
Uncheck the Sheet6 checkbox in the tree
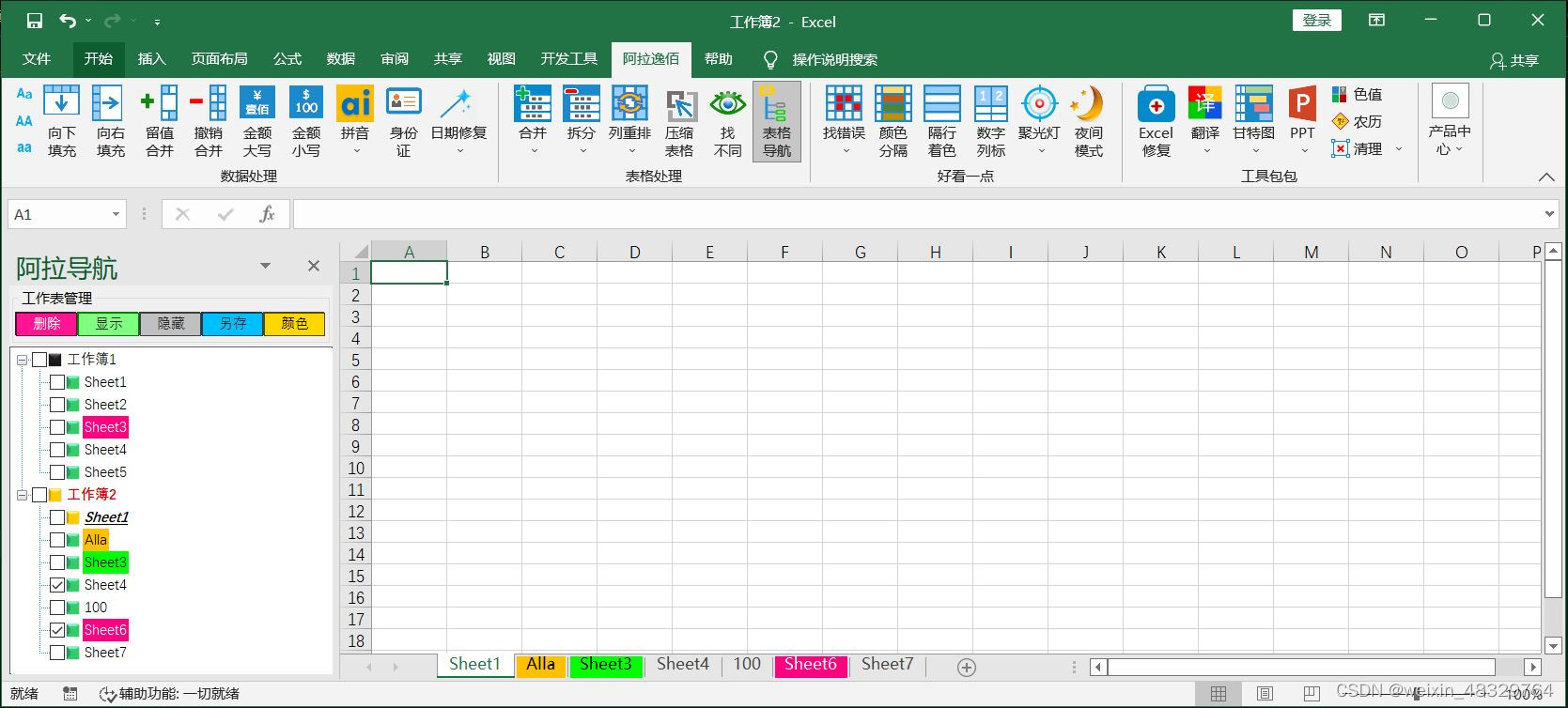coord(57,630)
